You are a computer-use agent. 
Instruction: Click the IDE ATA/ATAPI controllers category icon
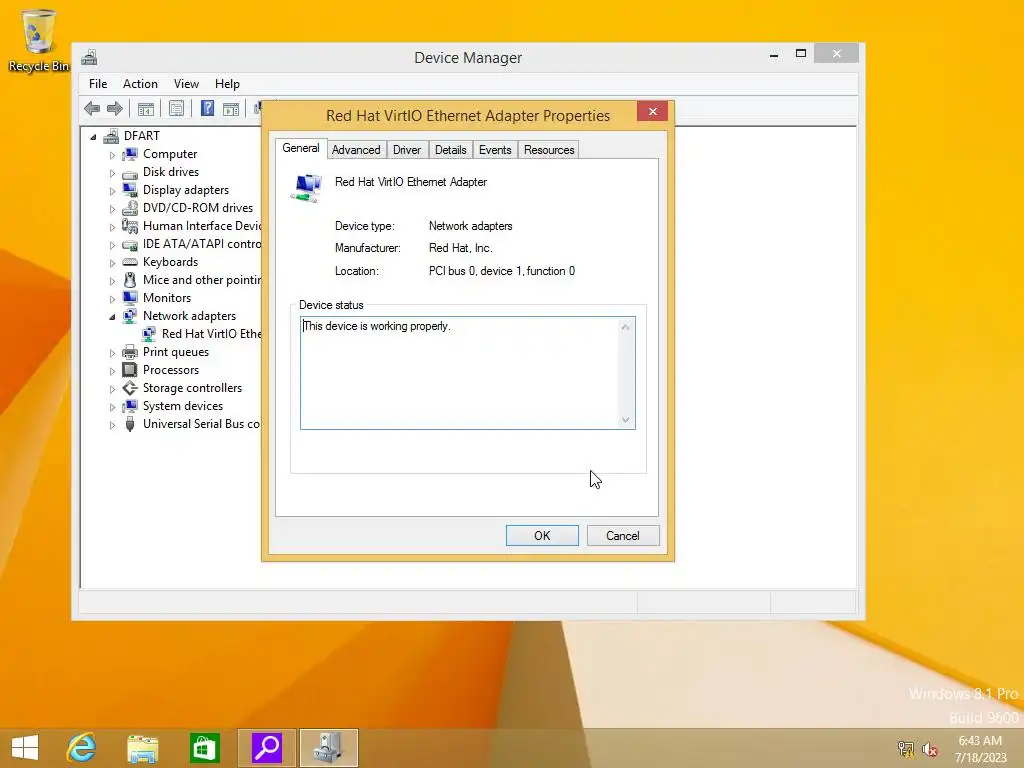130,244
